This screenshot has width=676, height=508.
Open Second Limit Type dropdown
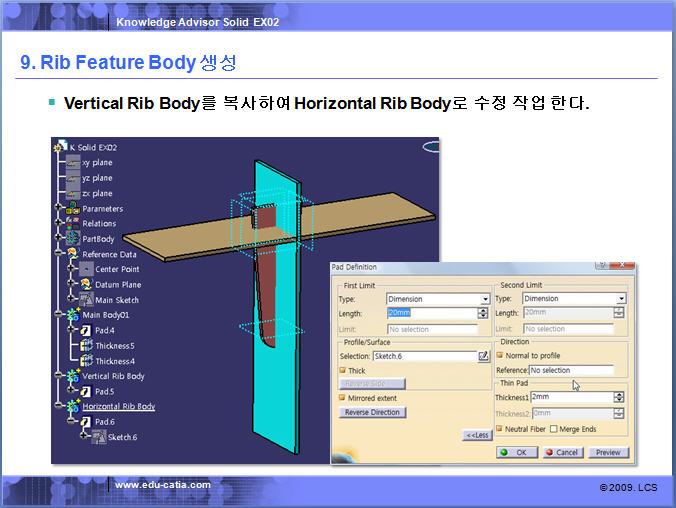621,299
